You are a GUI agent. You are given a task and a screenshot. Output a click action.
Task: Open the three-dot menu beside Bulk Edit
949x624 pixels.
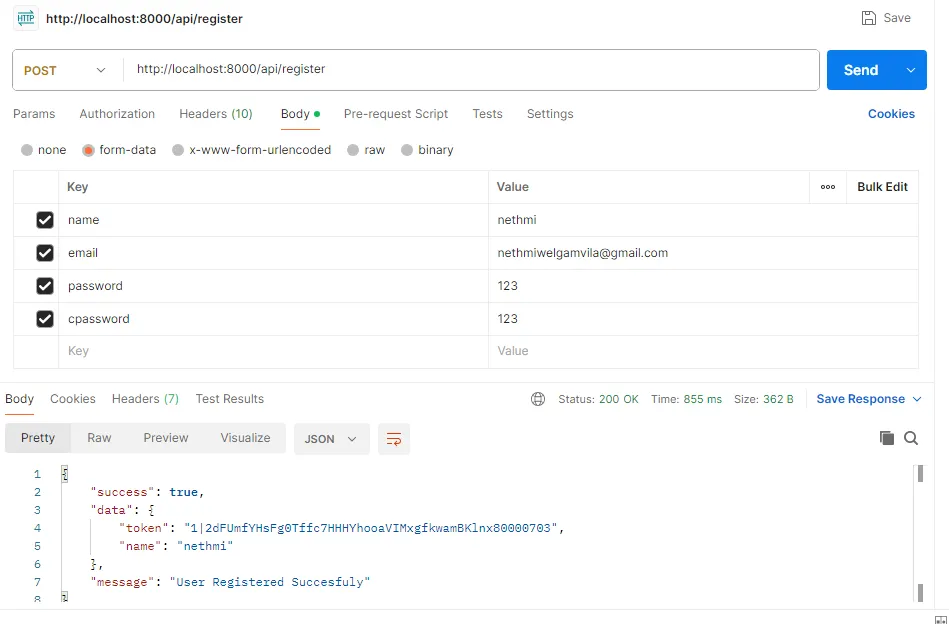tap(827, 187)
